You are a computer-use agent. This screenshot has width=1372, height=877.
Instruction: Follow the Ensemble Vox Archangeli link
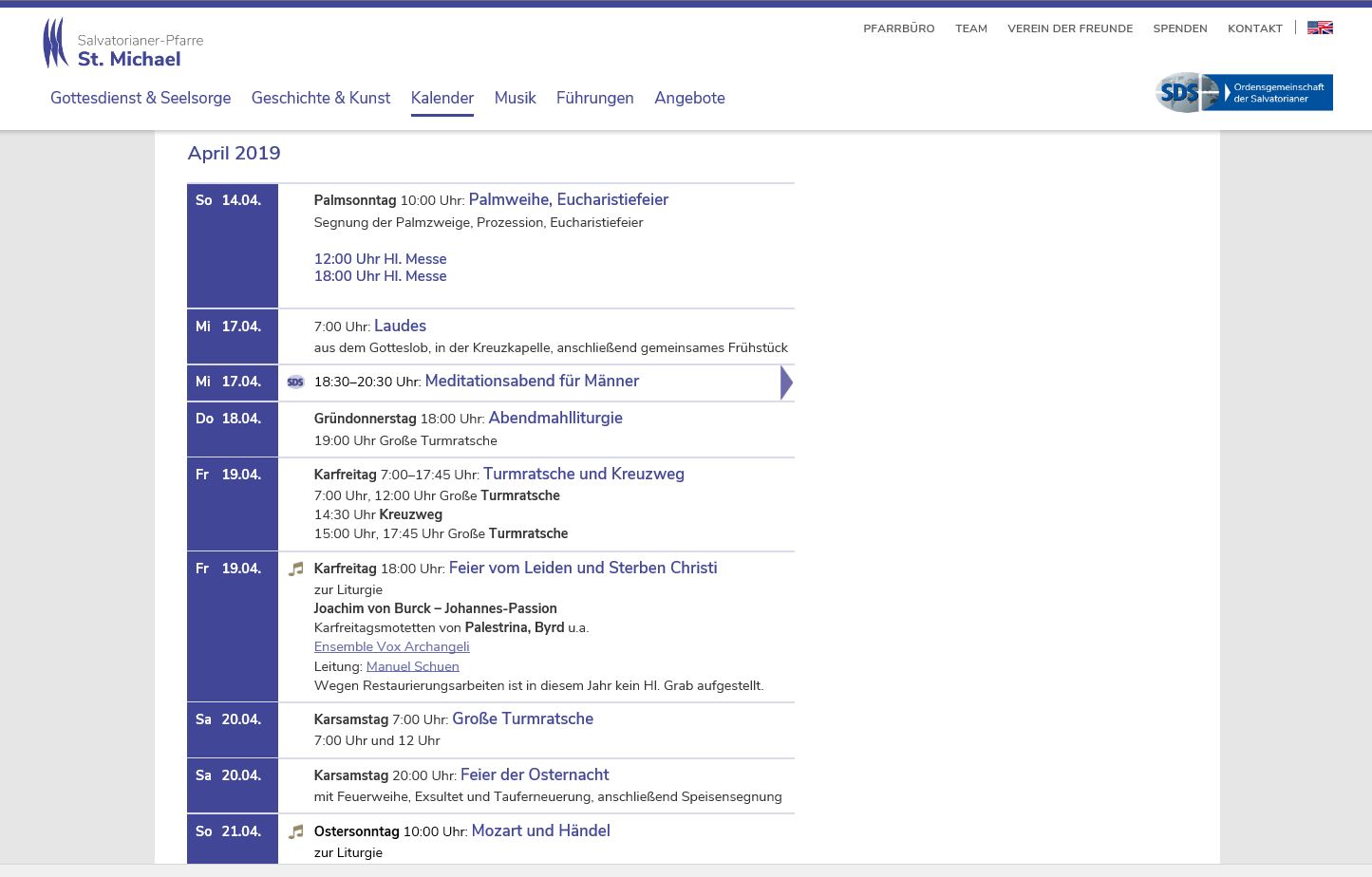(391, 647)
